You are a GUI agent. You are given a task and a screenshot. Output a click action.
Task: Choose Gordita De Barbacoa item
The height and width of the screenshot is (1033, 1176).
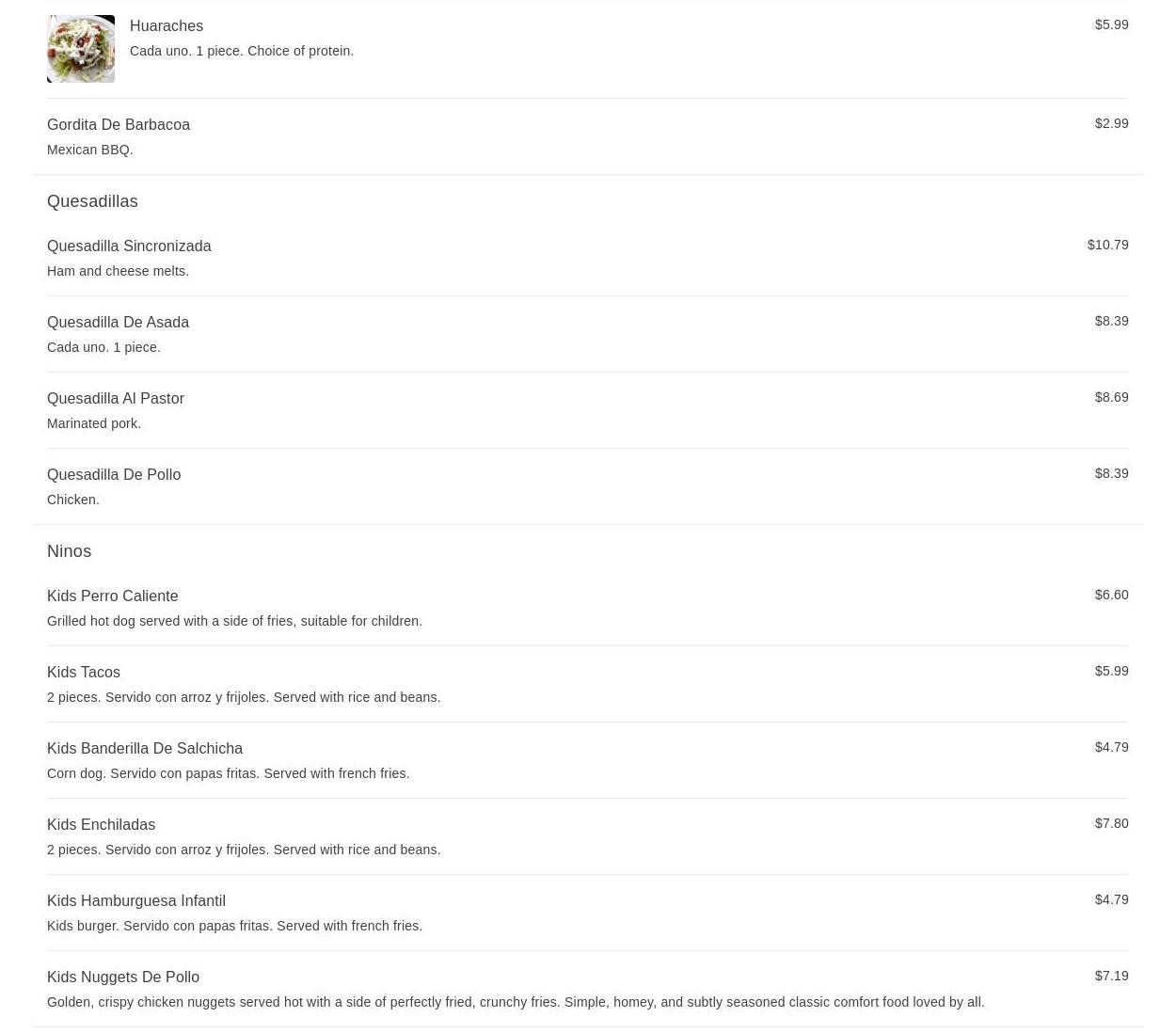coord(587,136)
